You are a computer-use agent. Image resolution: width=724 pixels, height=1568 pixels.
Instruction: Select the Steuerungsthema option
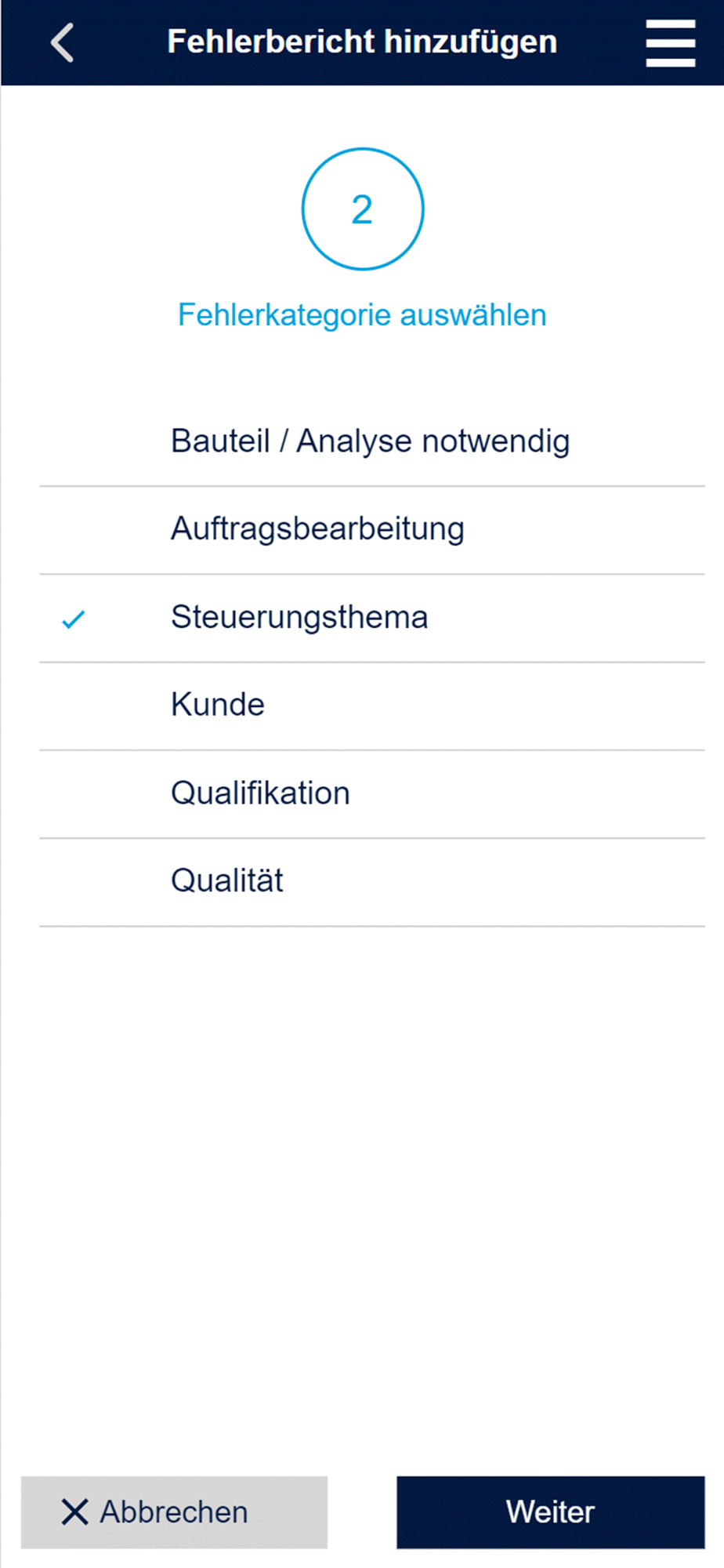(x=372, y=619)
